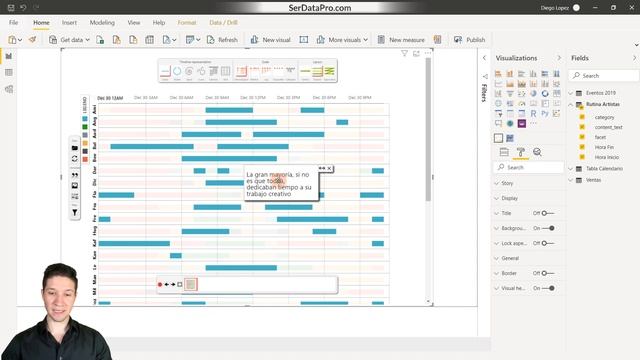
Task: Select the stacked bar chart visualization
Action: tap(498, 73)
